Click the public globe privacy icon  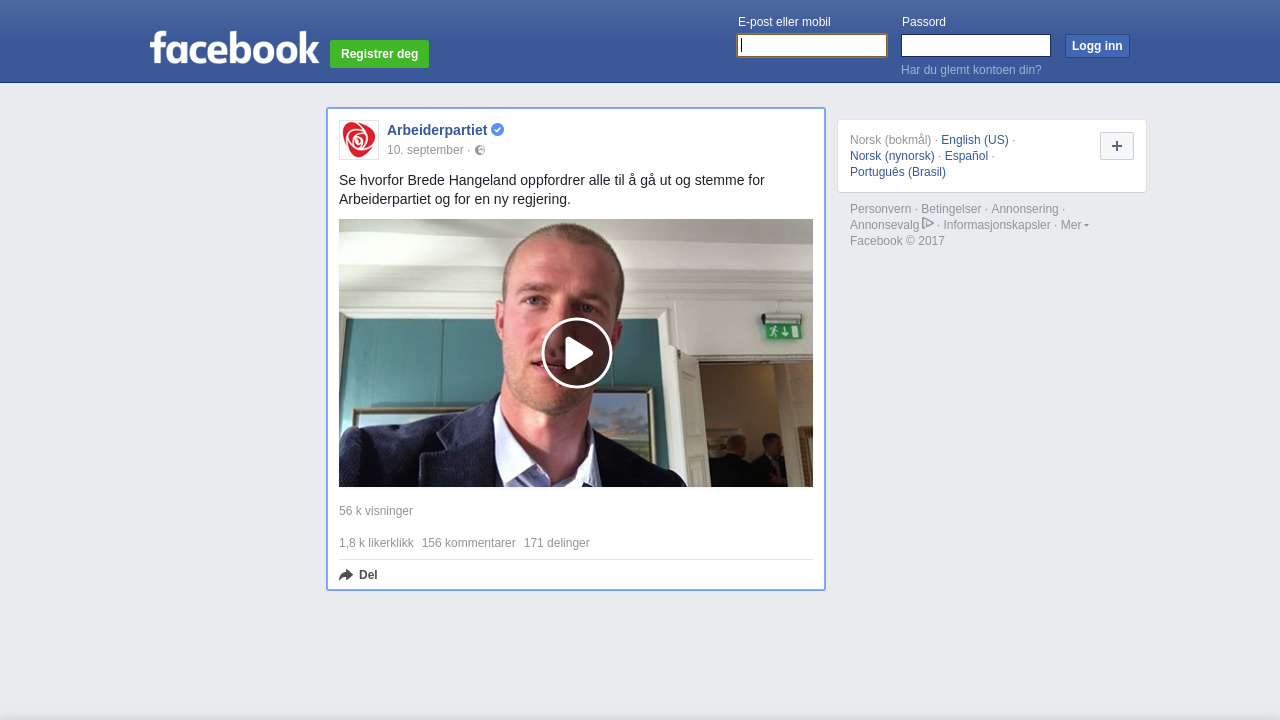480,150
